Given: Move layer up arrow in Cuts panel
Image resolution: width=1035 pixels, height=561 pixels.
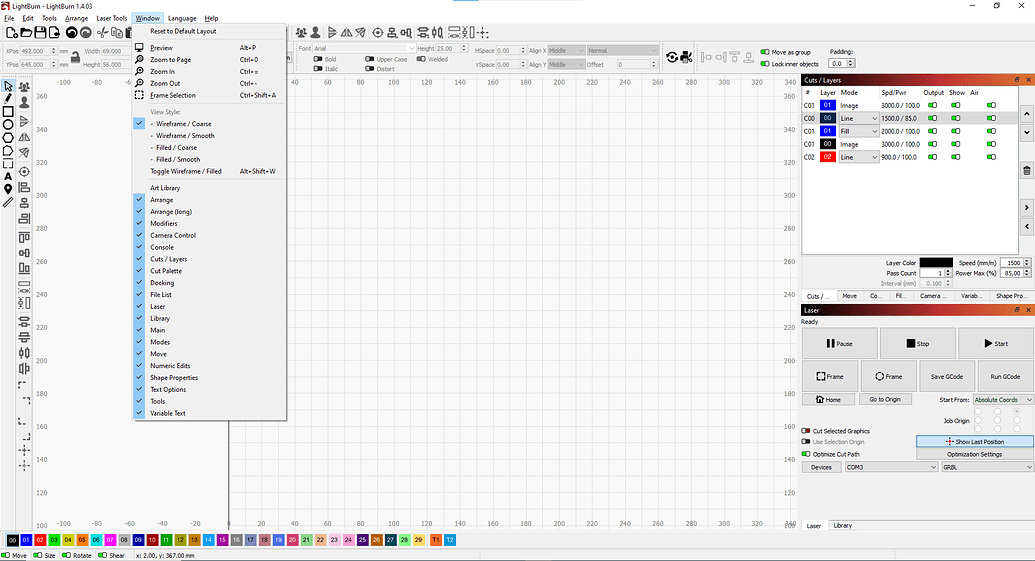Looking at the screenshot, I should [x=1026, y=114].
